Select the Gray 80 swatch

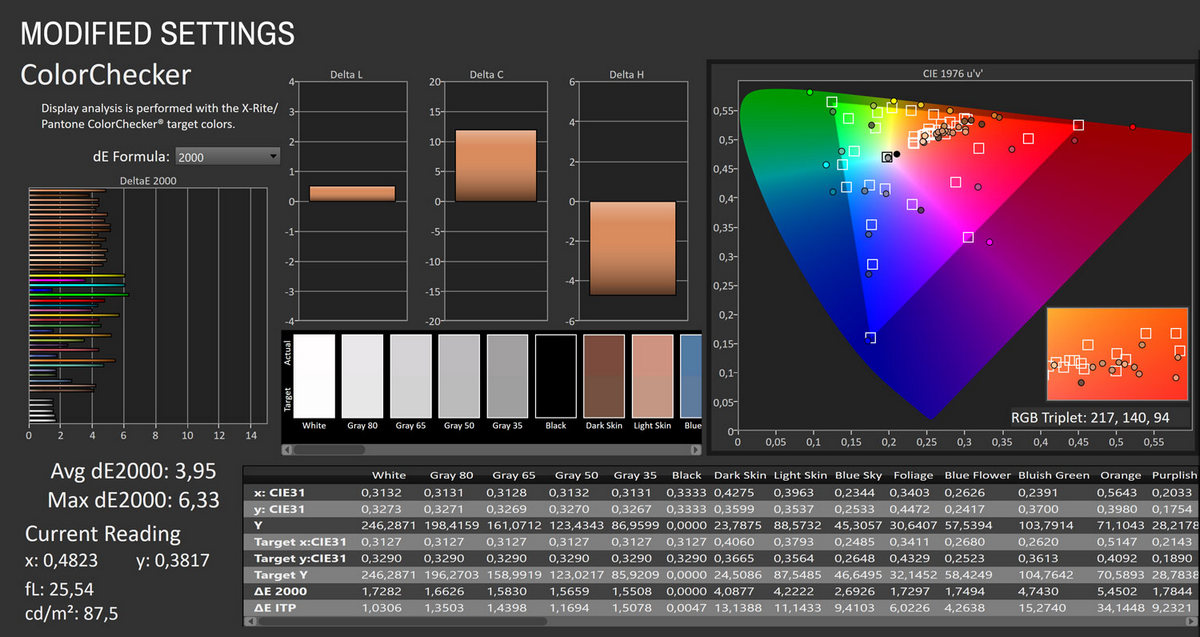click(x=362, y=375)
